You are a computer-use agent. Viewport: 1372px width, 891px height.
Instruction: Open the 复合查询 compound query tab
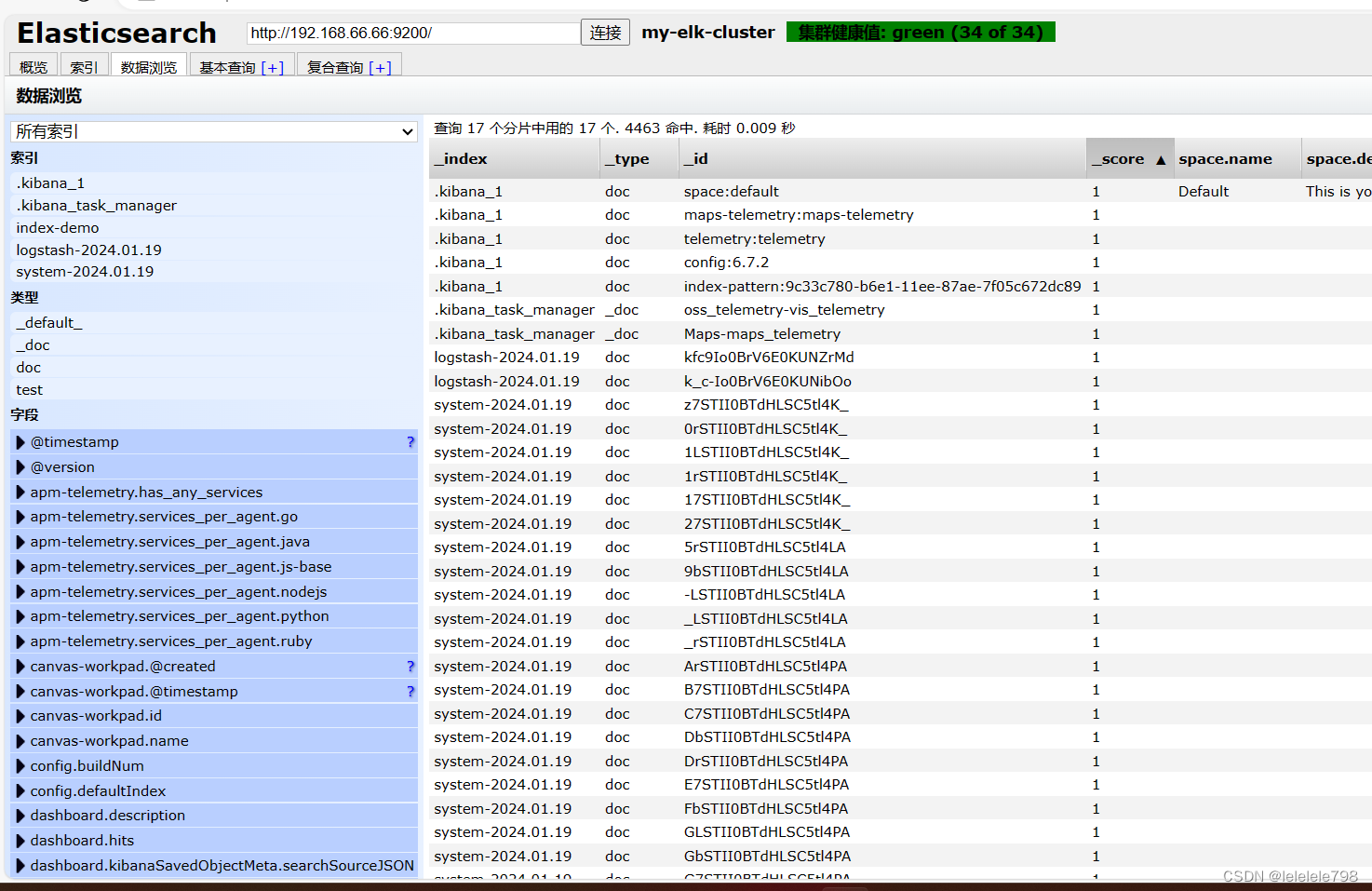[x=349, y=67]
